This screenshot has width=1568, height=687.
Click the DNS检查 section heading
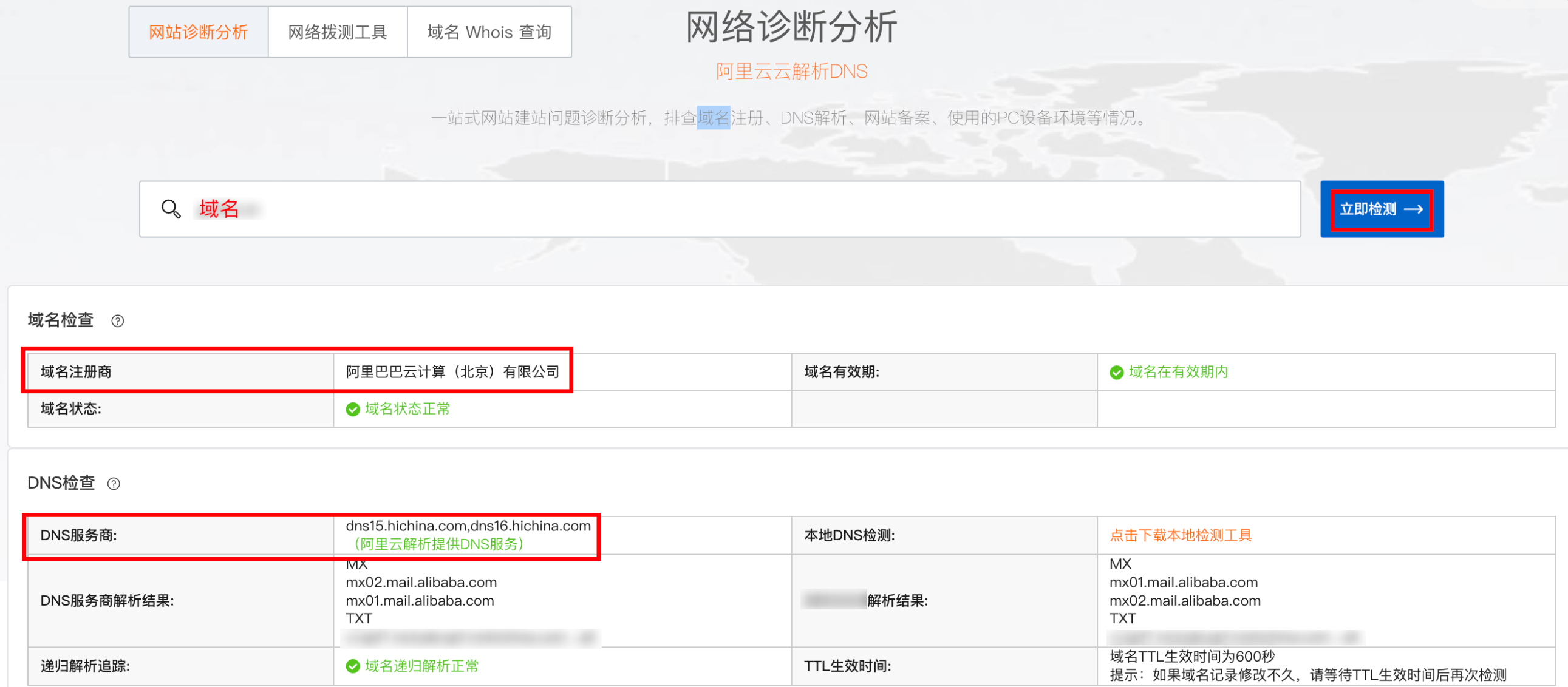point(61,483)
